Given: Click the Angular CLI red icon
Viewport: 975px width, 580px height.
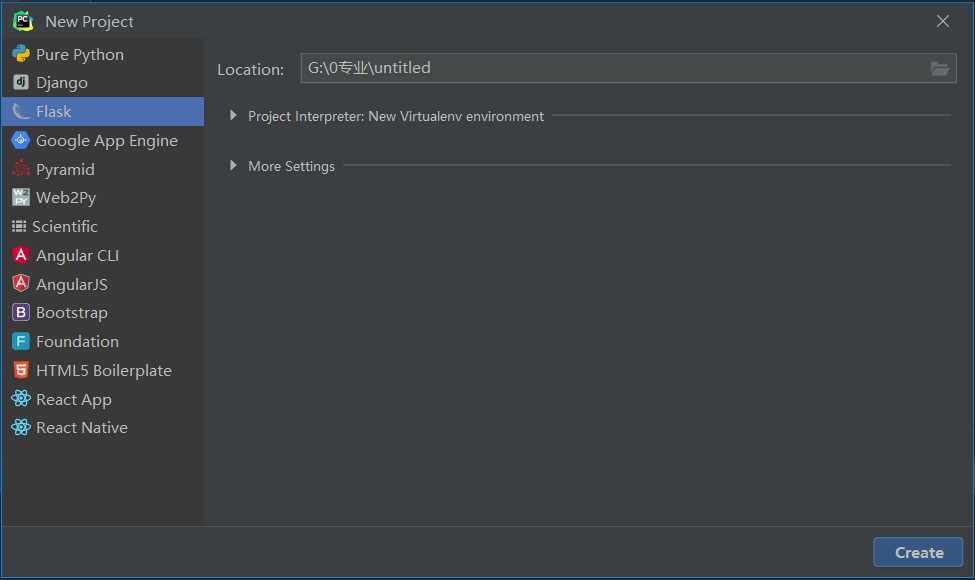Looking at the screenshot, I should [21, 255].
